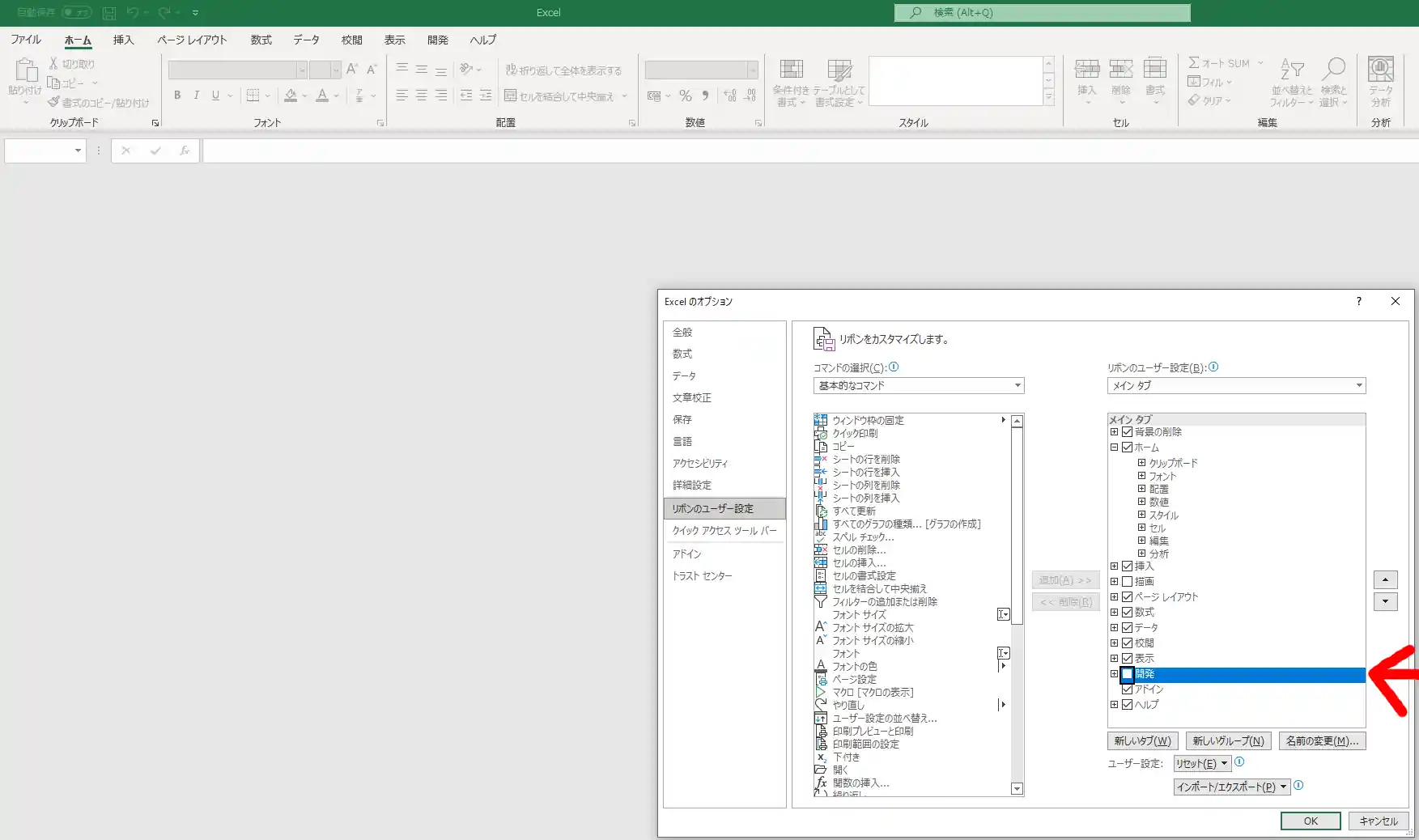Click the Find and Select (検索と選択) icon
1419x840 pixels.
(x=1333, y=70)
